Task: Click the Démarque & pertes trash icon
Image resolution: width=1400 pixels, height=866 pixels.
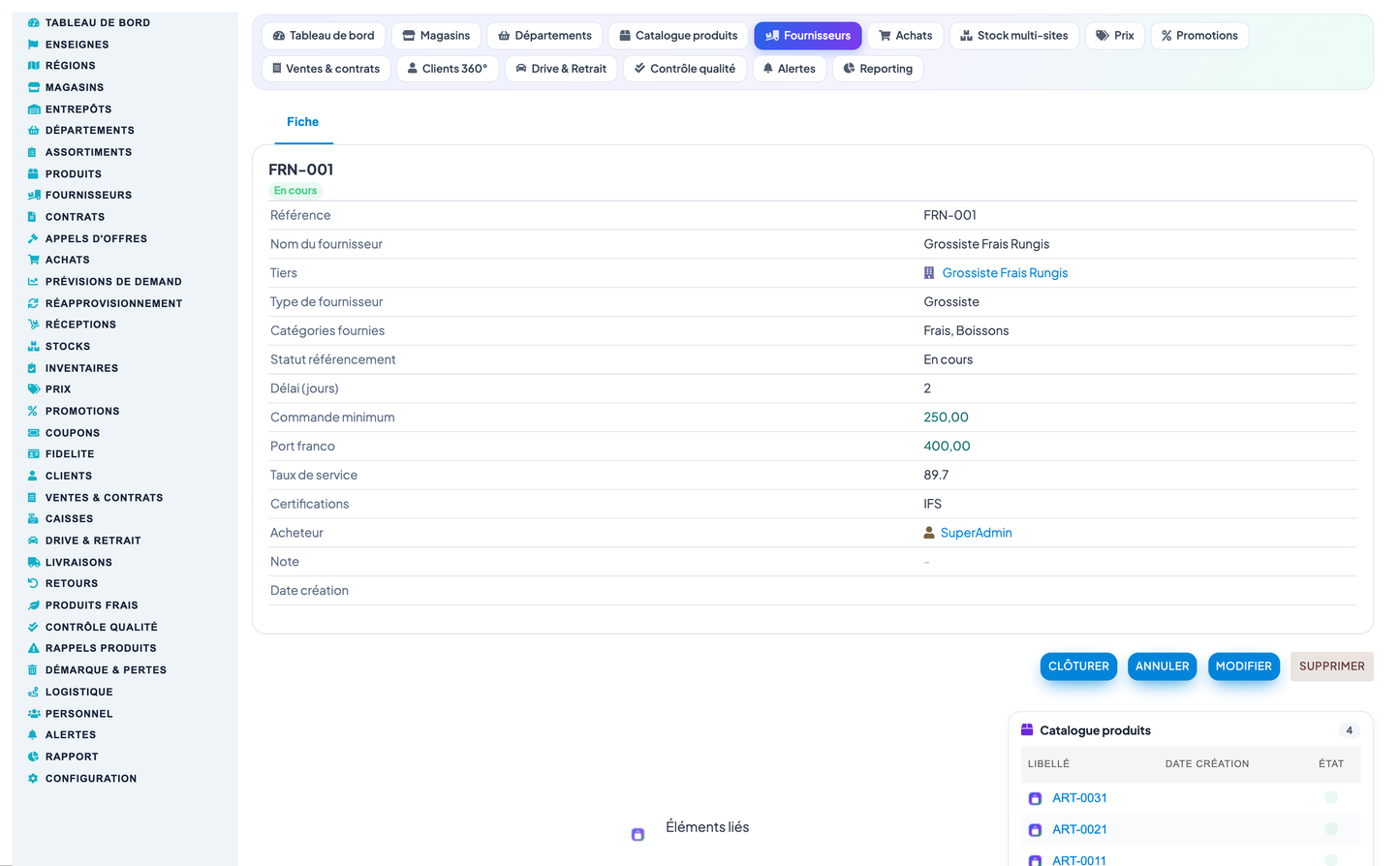Action: pyautogui.click(x=33, y=670)
